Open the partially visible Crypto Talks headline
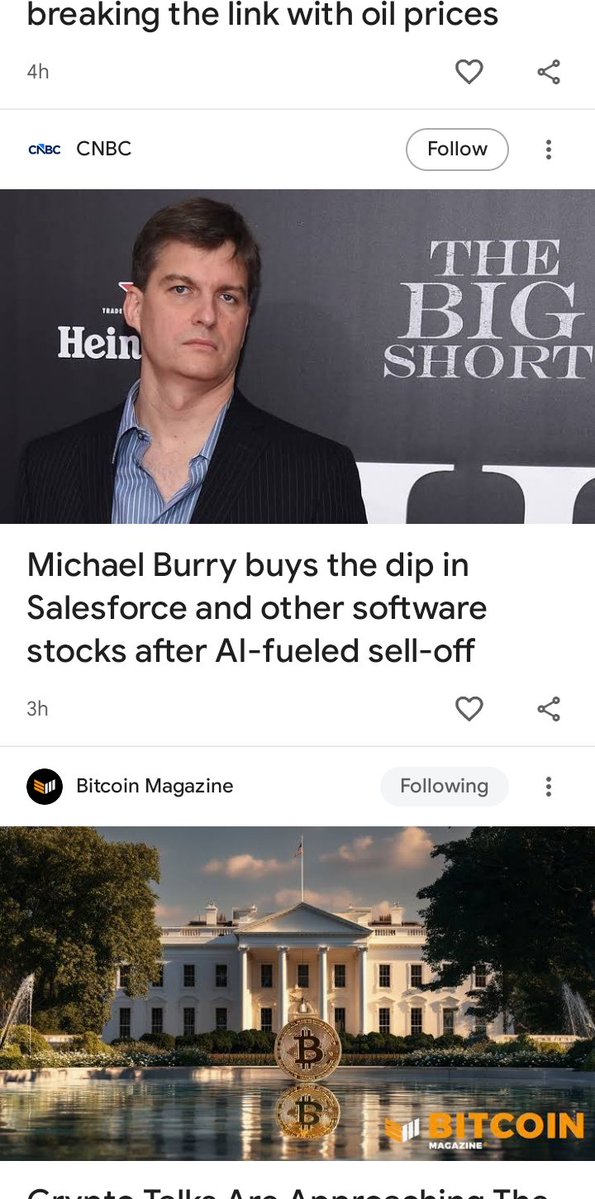595x1199 pixels. point(288,1191)
